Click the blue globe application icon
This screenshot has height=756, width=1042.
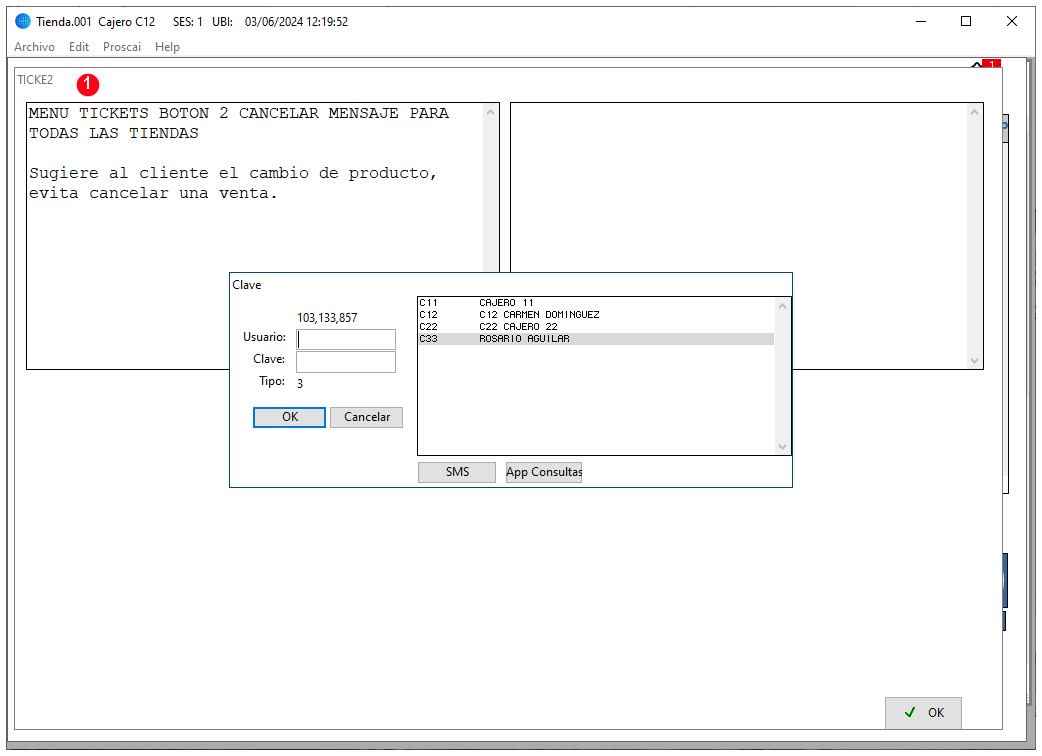(23, 21)
